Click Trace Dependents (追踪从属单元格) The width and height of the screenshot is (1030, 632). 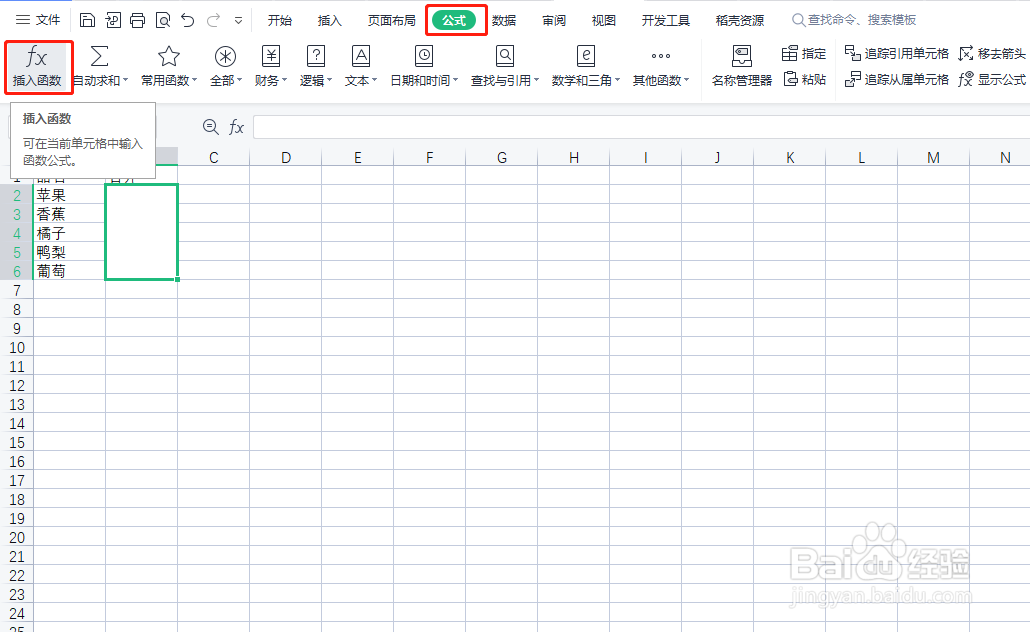pos(897,79)
